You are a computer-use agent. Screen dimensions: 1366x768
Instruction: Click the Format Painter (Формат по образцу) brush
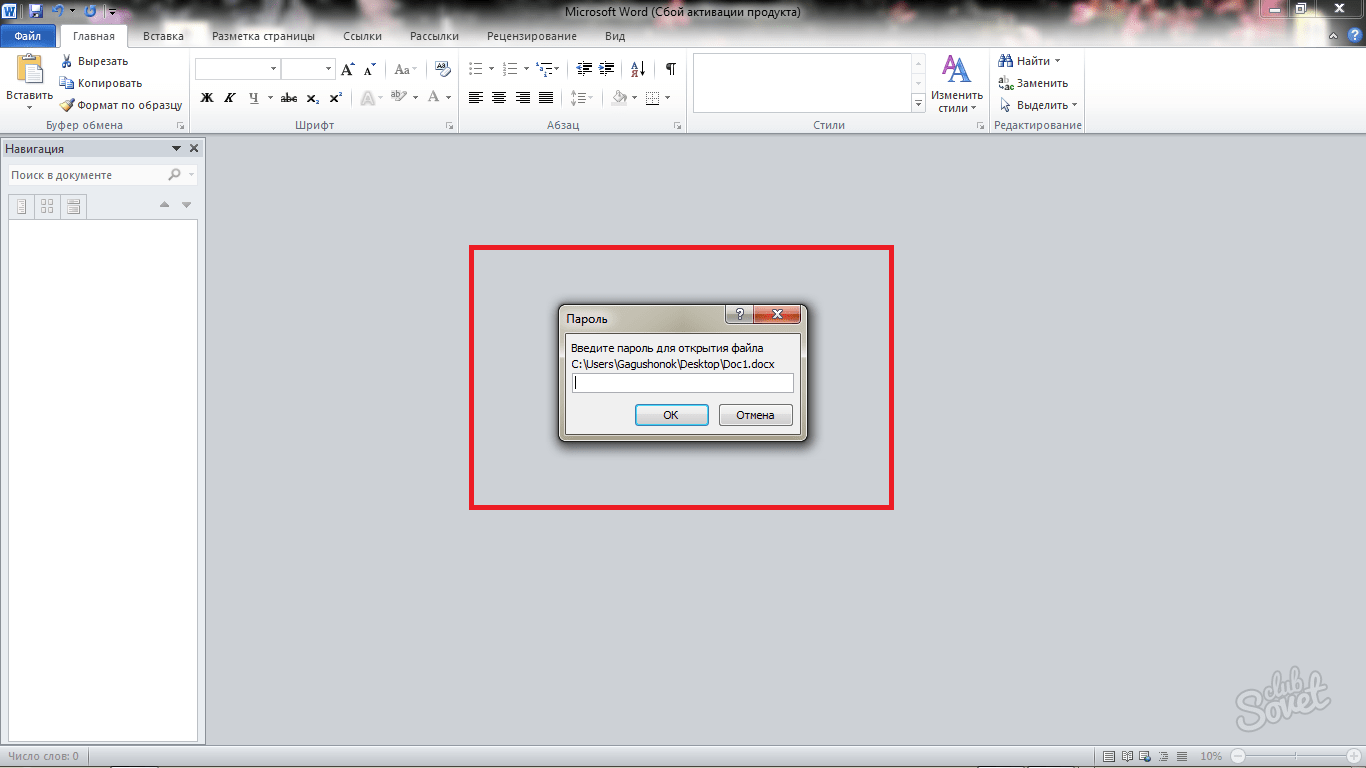pyautogui.click(x=67, y=105)
